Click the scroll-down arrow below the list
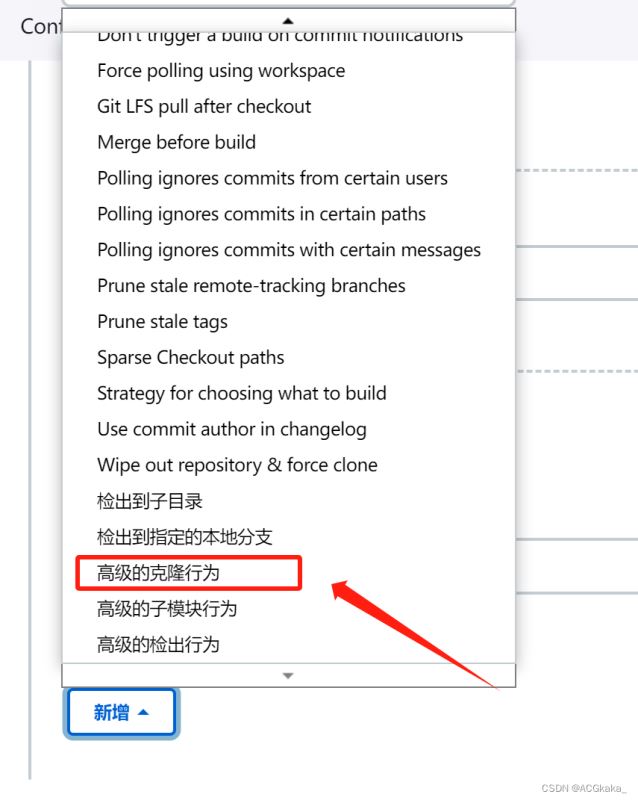 pos(288,676)
